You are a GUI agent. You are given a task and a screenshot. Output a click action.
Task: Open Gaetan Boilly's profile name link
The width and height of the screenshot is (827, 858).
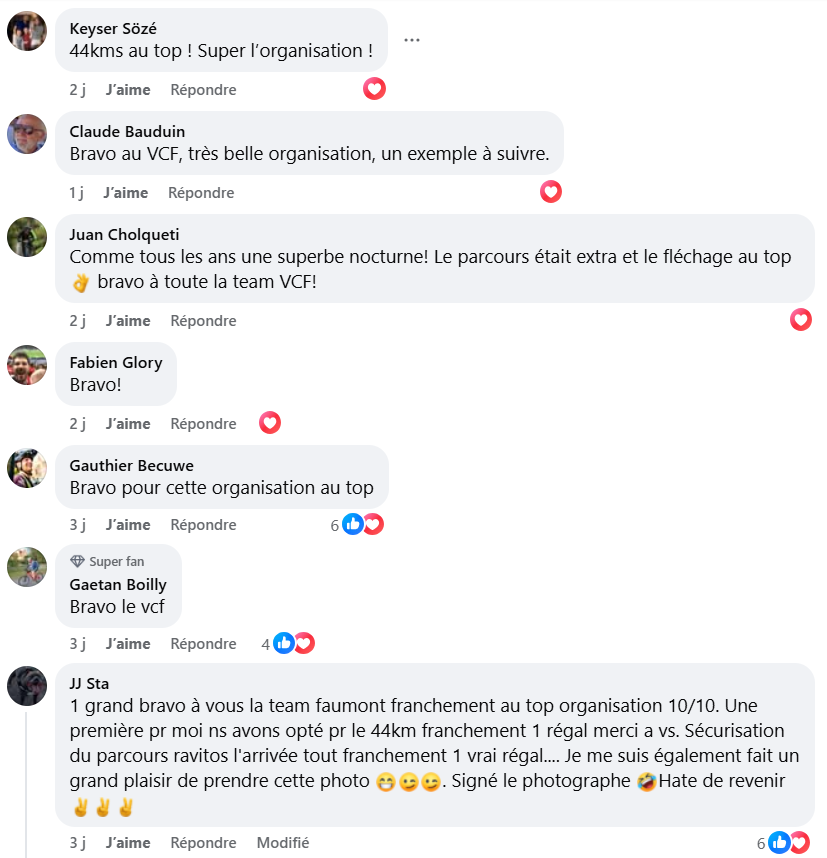coord(118,584)
